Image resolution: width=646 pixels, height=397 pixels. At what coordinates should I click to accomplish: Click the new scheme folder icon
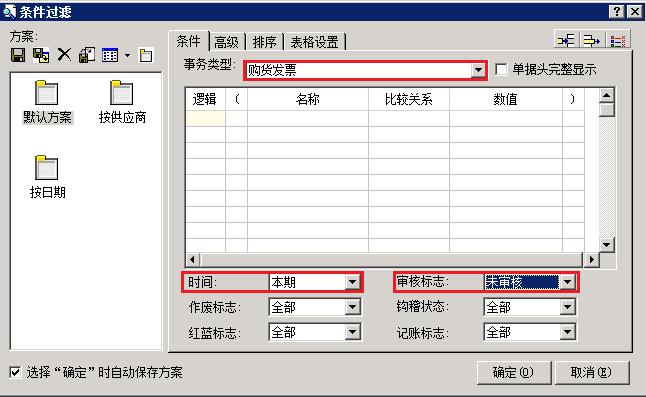146,55
